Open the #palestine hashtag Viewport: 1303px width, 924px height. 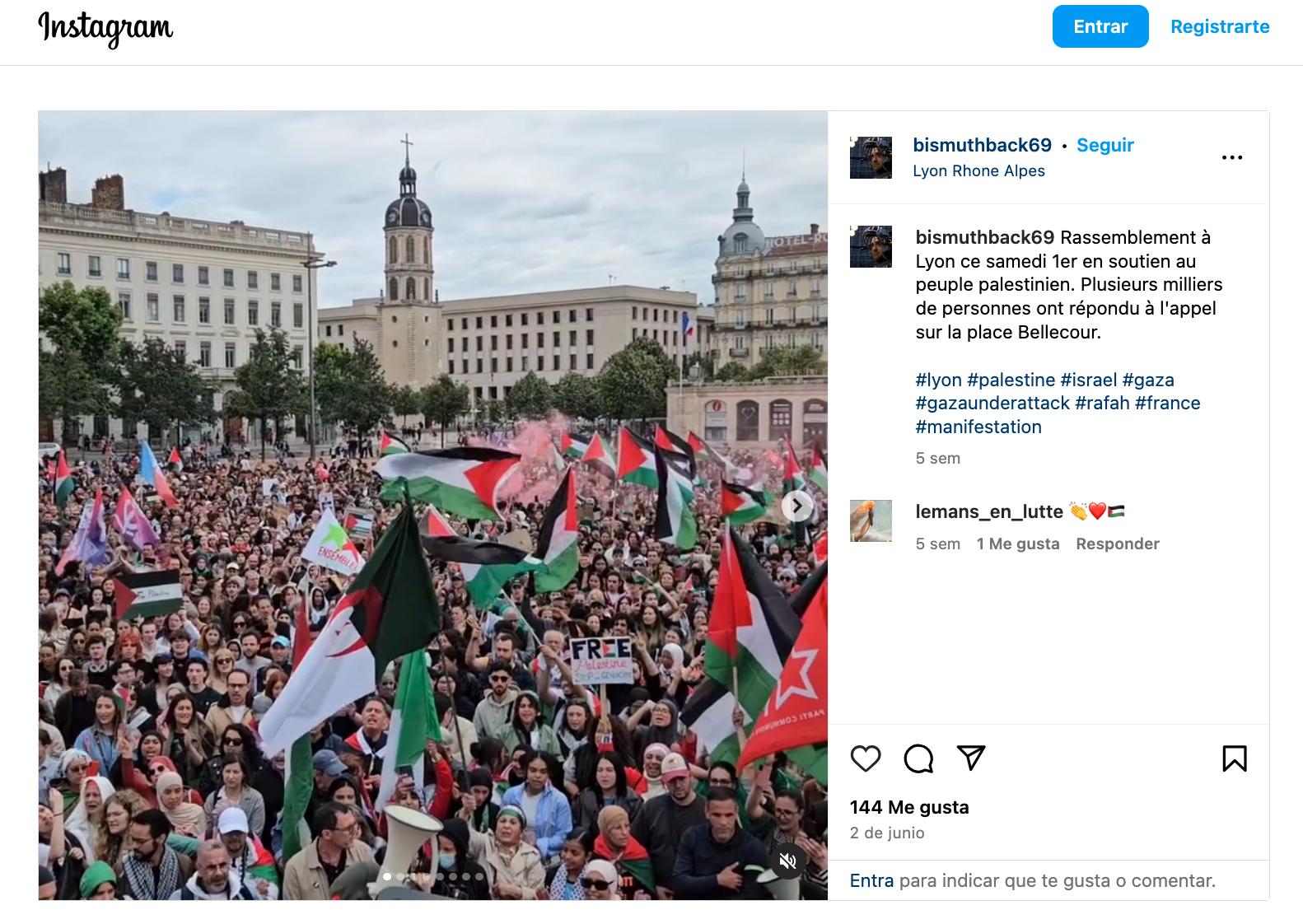pos(1011,380)
